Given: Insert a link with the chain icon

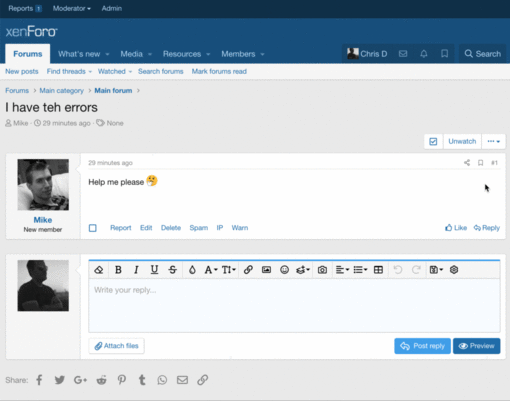Looking at the screenshot, I should (x=248, y=270).
